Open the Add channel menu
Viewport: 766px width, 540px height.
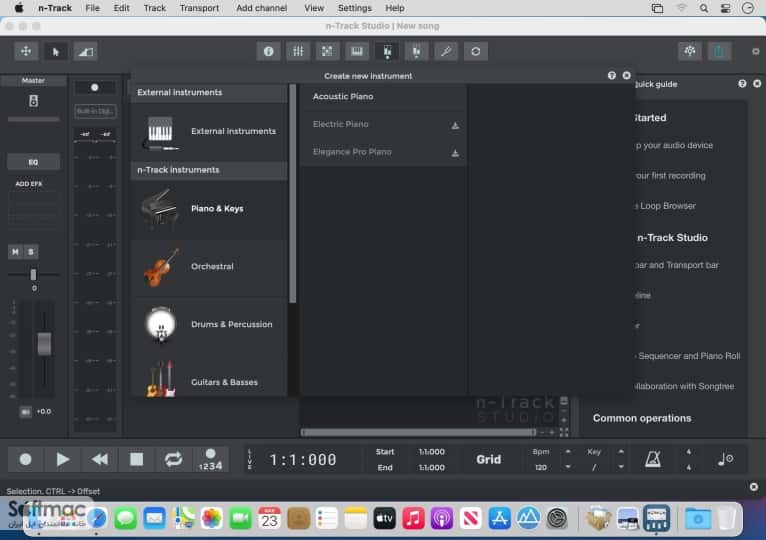[x=261, y=8]
